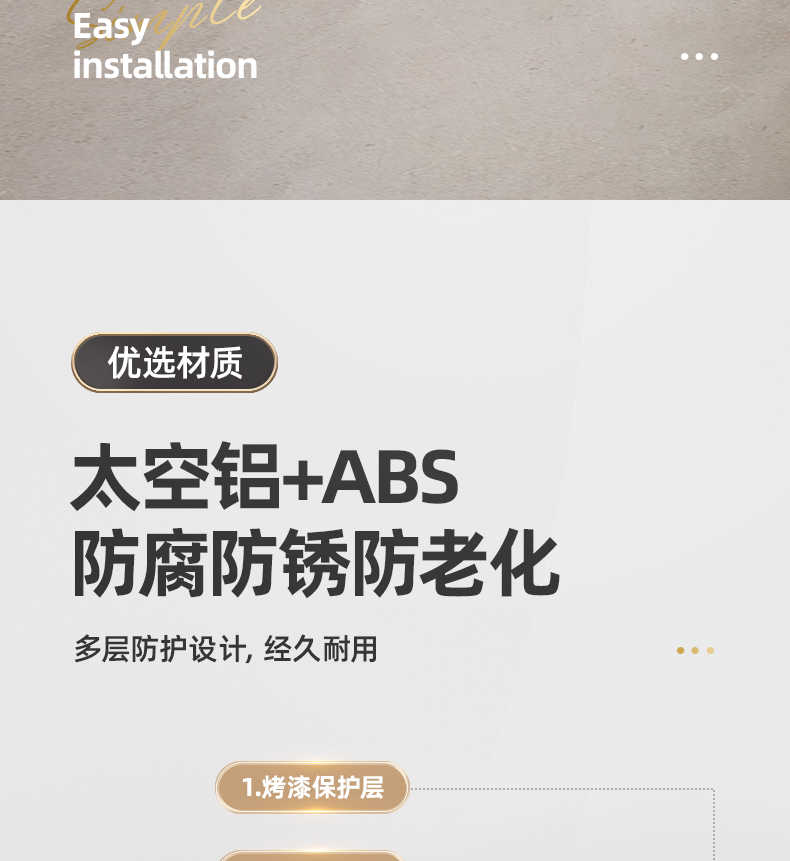This screenshot has height=861, width=790.
Task: Select the first white dot
Action: 685,57
